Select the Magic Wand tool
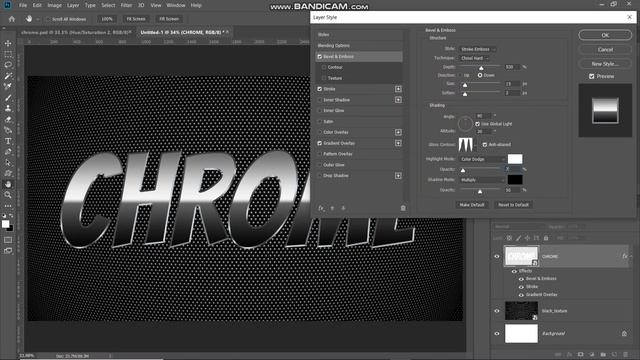Image resolution: width=640 pixels, height=360 pixels. [x=8, y=76]
